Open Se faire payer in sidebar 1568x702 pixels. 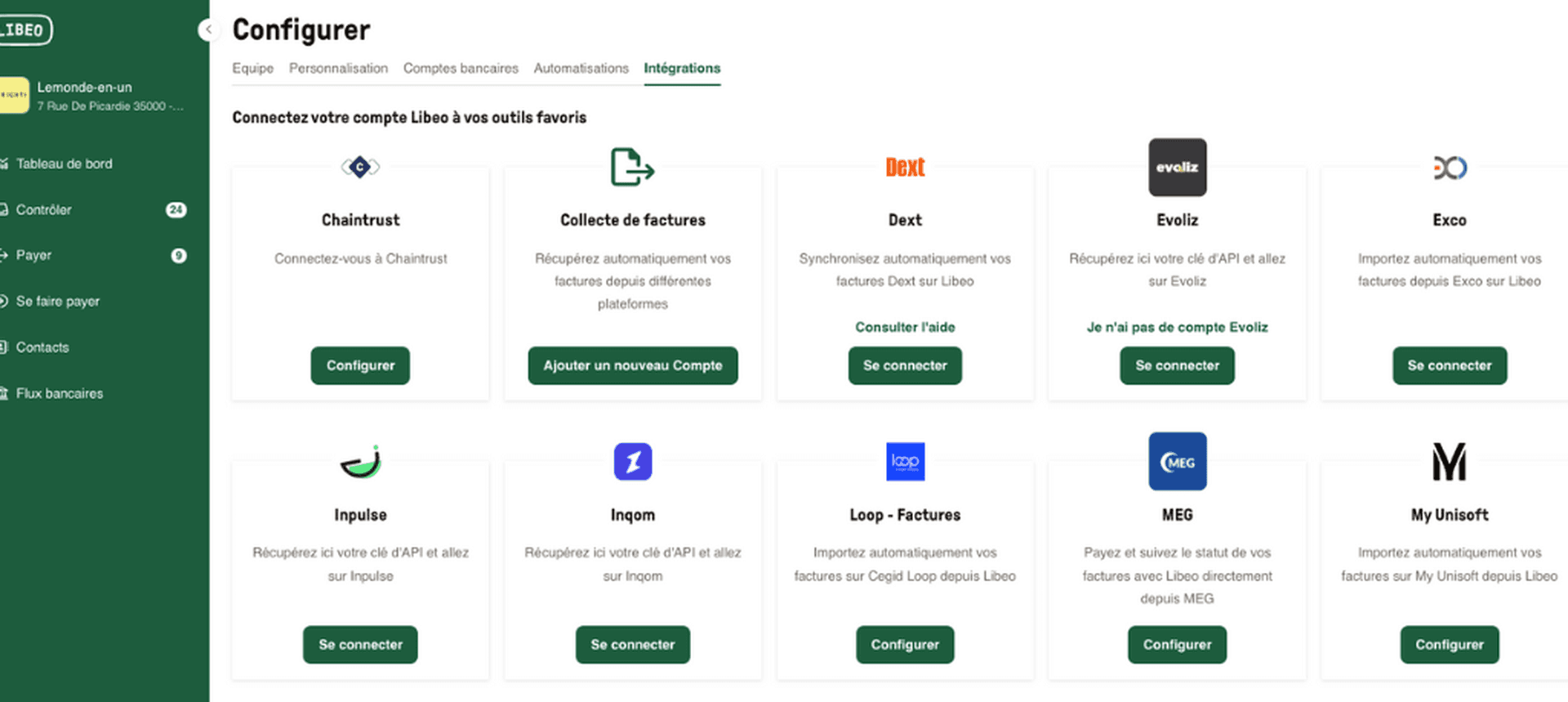[58, 302]
